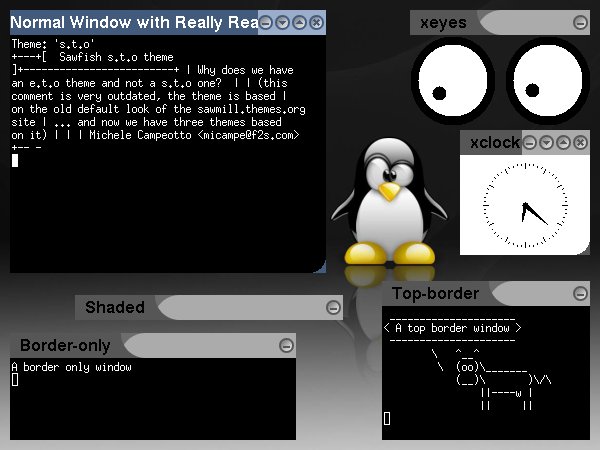600x450 pixels.
Task: Click the 'Border-only' window title
Action: (65, 346)
